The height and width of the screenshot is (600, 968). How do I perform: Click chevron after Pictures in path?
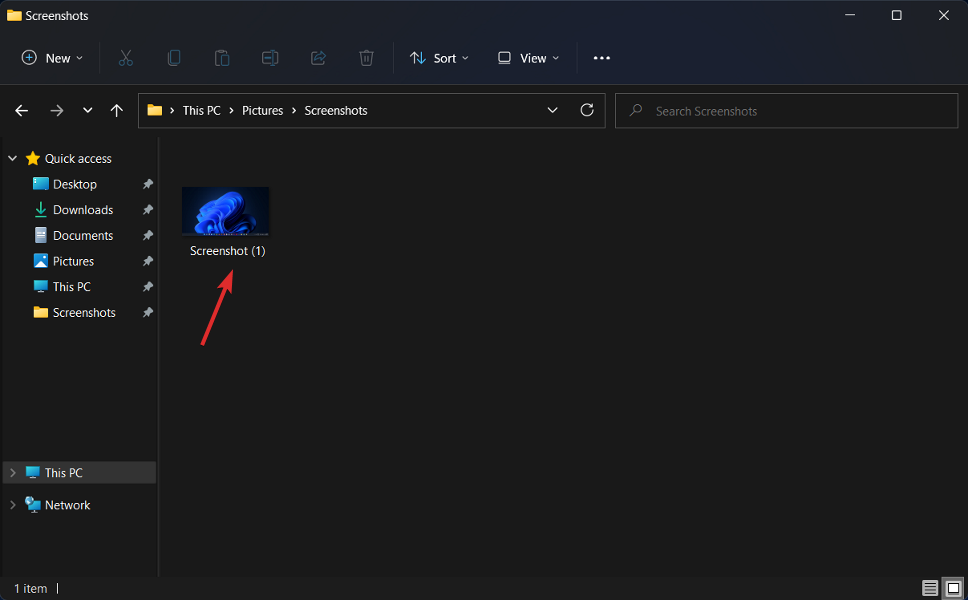coord(294,110)
